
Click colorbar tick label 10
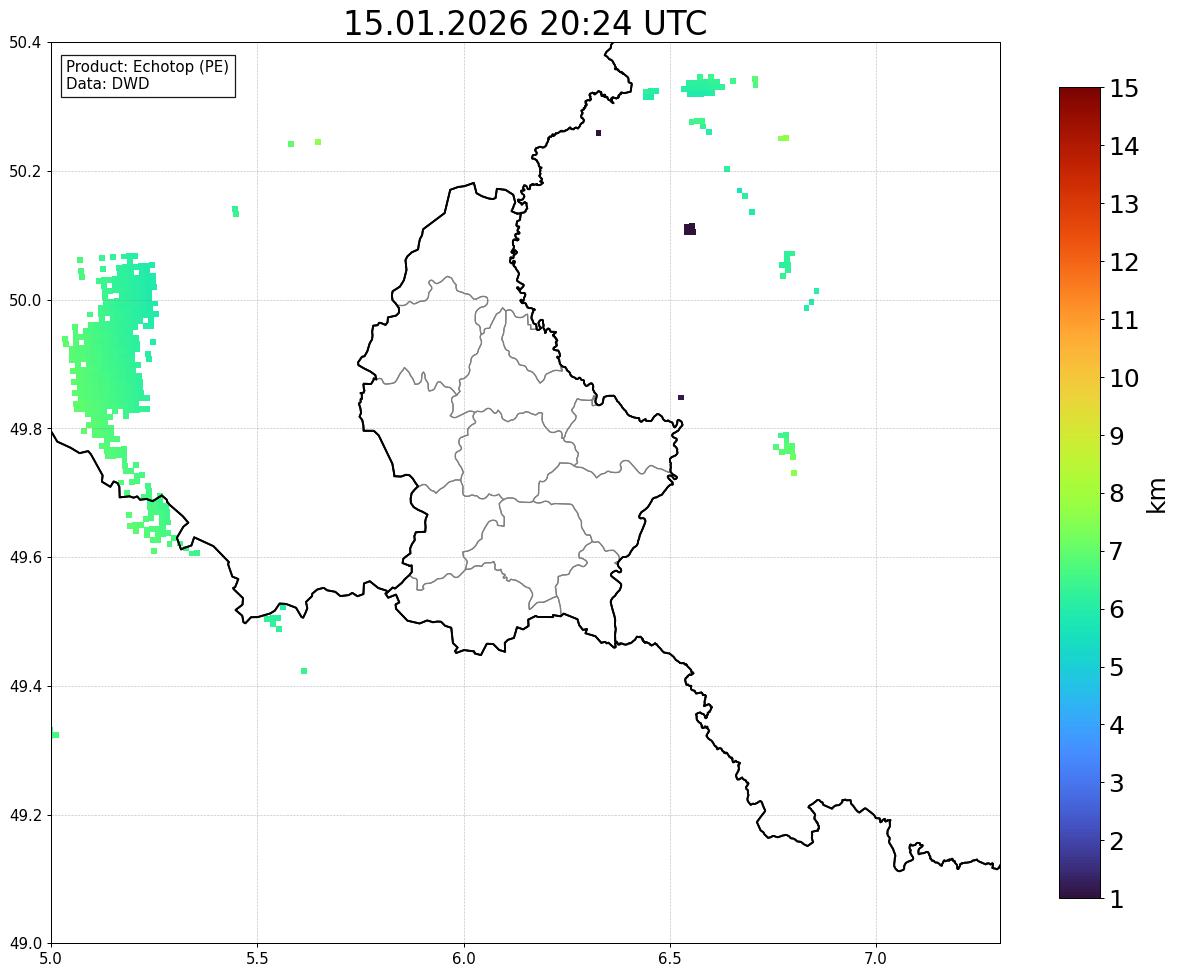click(x=1124, y=378)
